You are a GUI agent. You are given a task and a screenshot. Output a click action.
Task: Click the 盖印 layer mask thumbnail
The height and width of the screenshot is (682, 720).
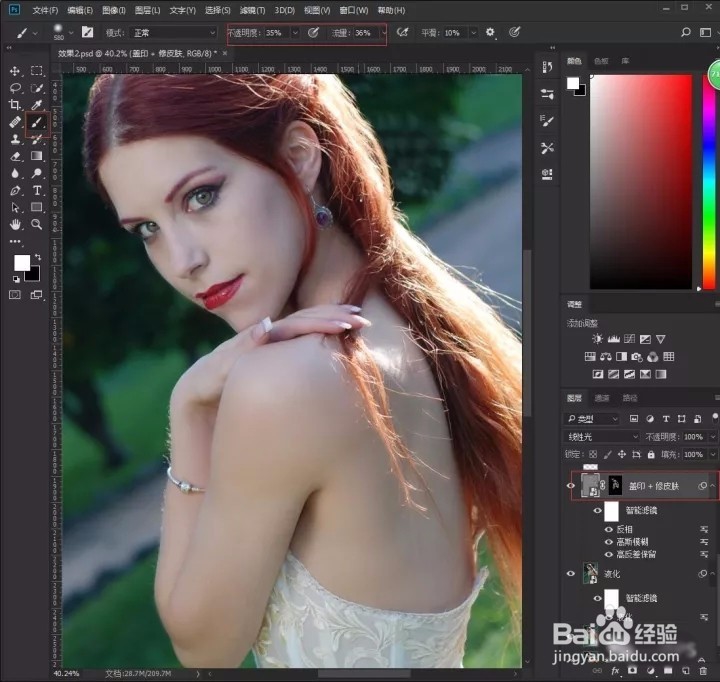(615, 485)
